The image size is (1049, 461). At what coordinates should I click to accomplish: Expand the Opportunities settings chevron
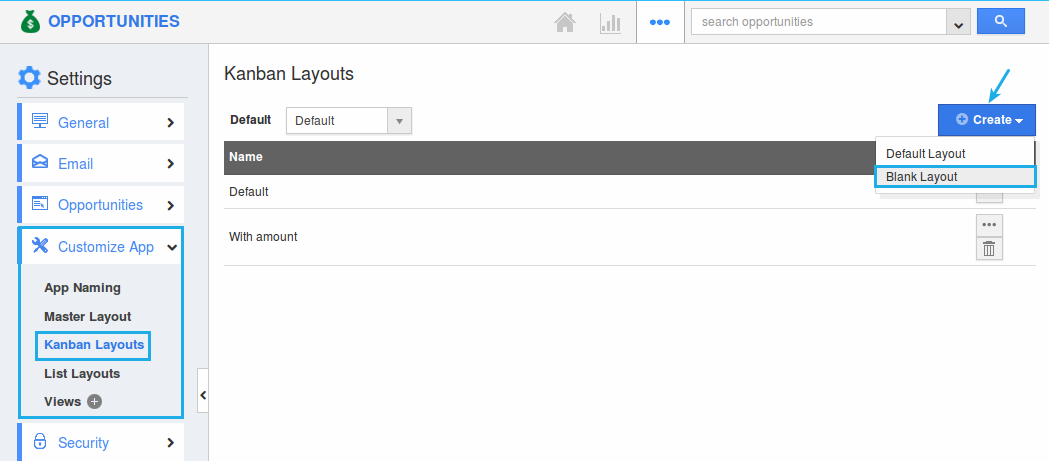pos(171,205)
